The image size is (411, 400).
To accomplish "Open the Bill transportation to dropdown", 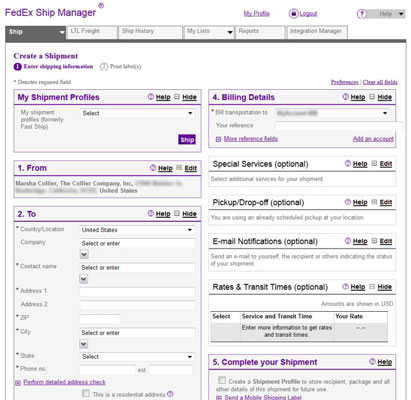I will click(332, 113).
